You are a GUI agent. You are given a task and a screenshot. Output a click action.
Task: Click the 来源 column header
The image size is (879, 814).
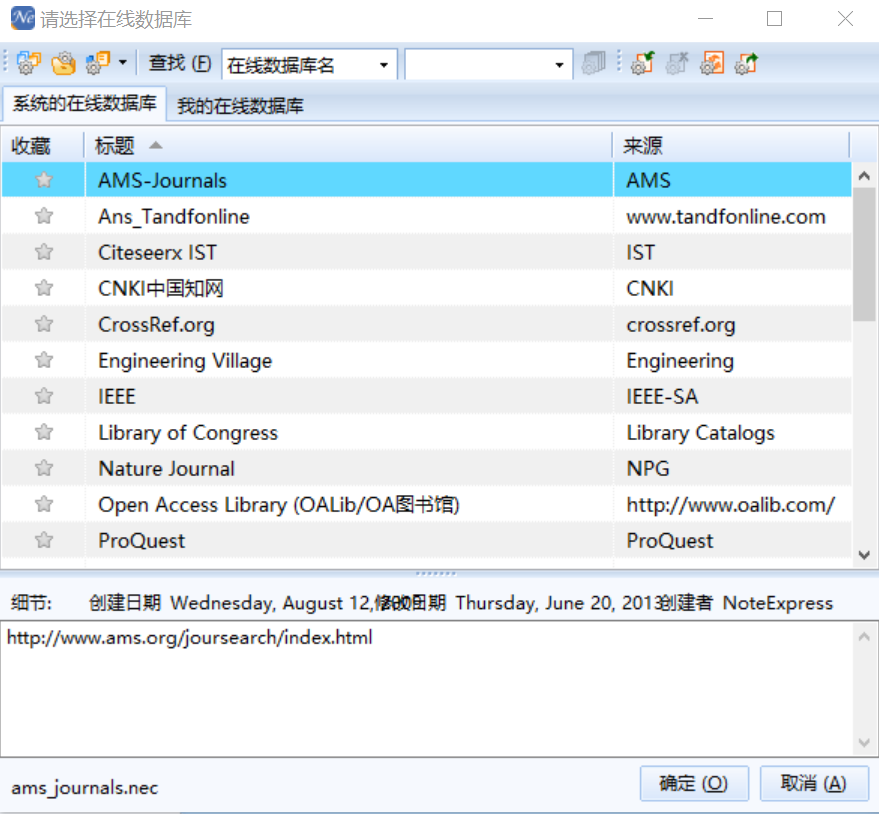click(x=731, y=146)
